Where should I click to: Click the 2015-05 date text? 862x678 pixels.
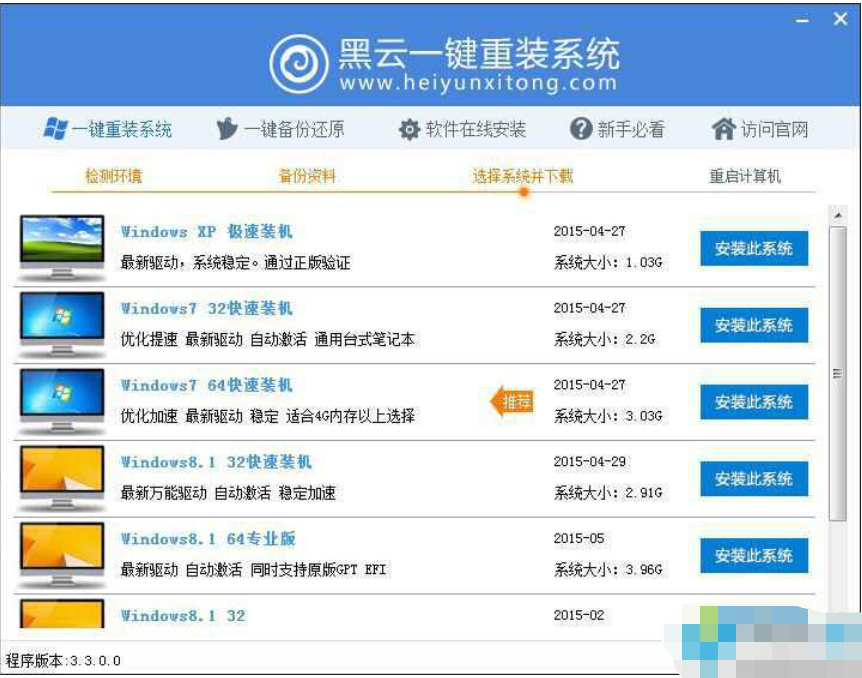point(578,538)
